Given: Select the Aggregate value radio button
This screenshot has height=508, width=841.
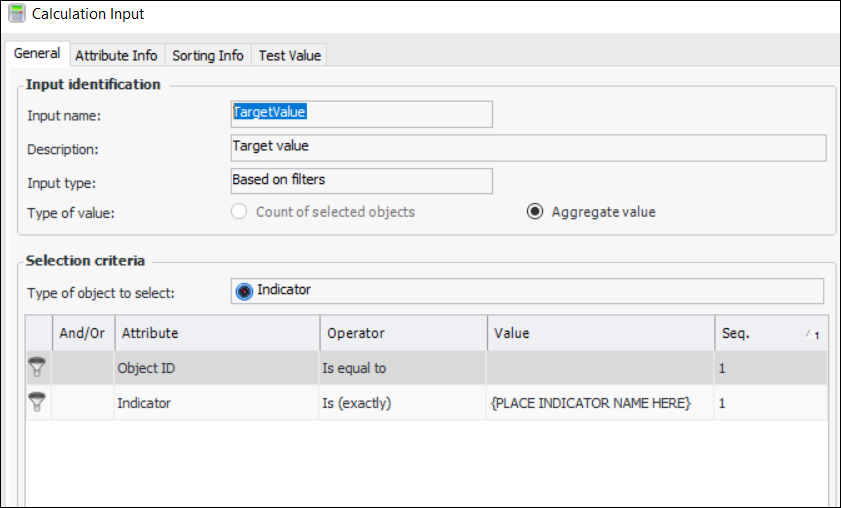Looking at the screenshot, I should 535,212.
